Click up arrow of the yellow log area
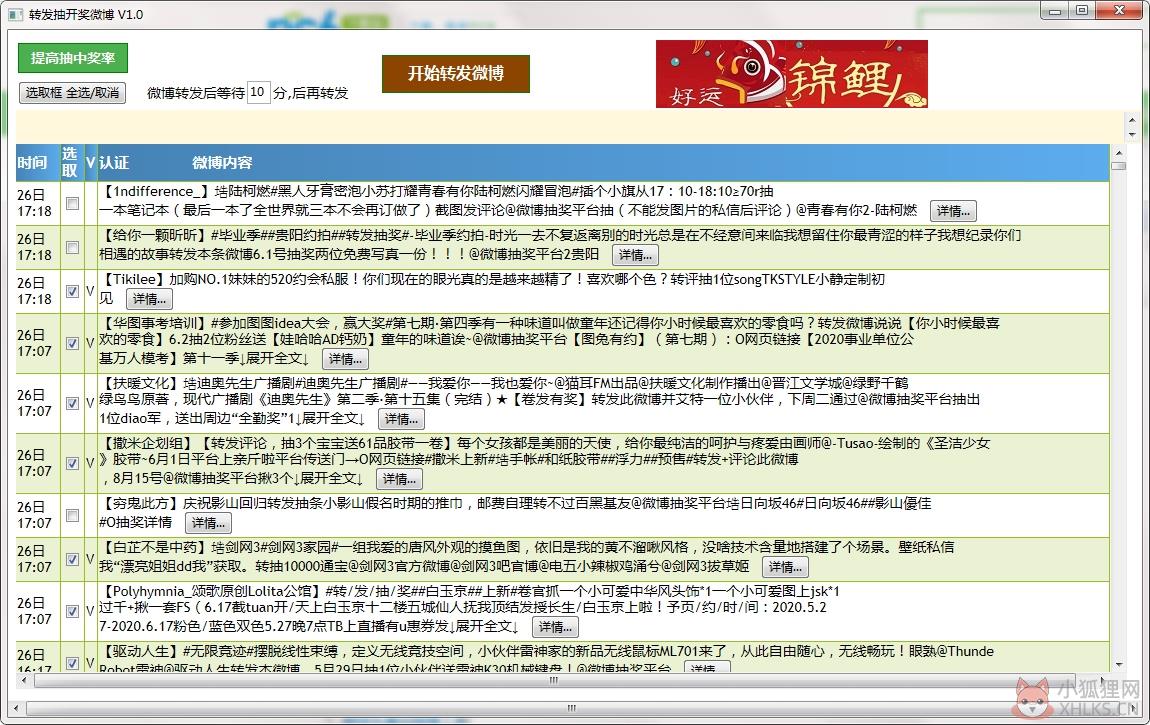Screen dimensions: 1150x725 tap(1132, 120)
